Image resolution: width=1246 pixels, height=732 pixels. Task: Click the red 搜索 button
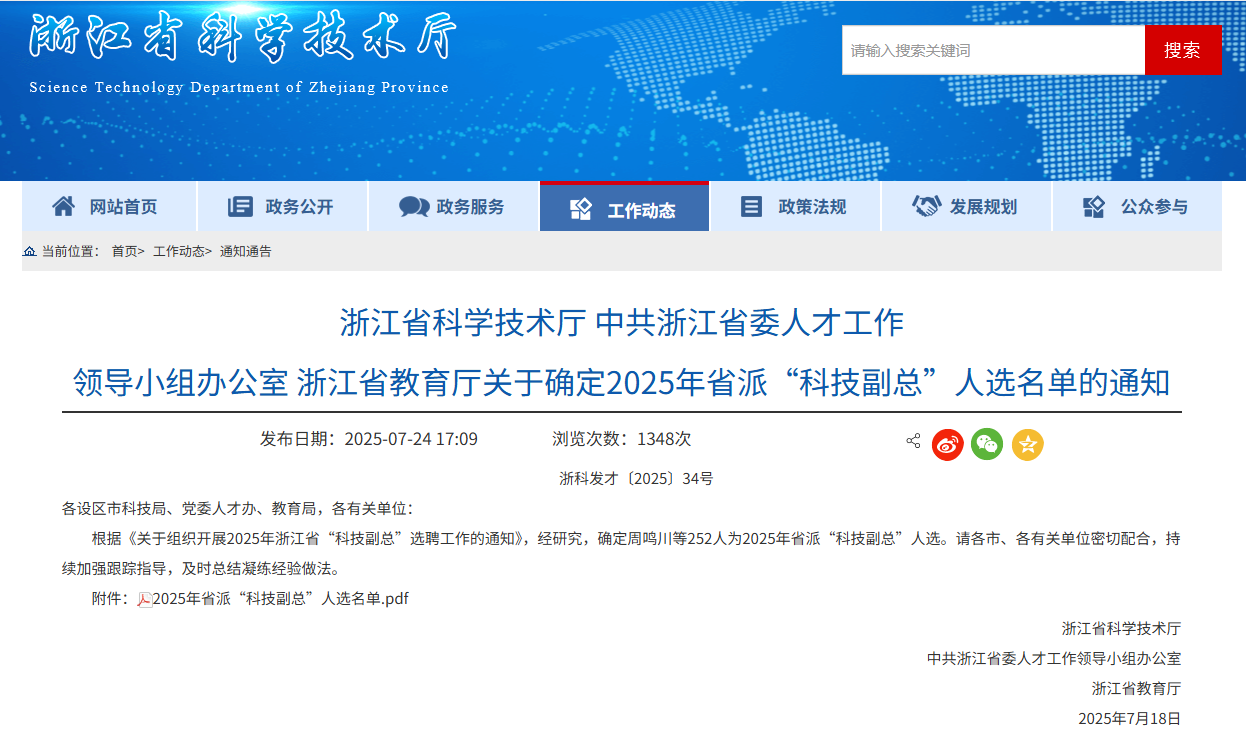[x=1183, y=50]
